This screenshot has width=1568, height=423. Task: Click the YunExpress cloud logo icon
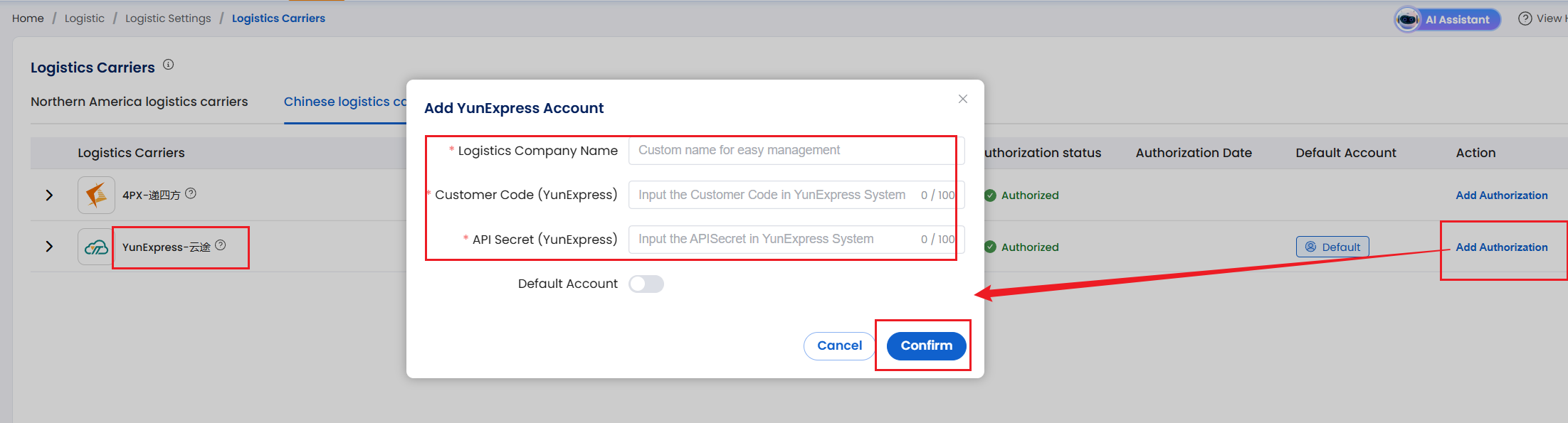point(96,247)
